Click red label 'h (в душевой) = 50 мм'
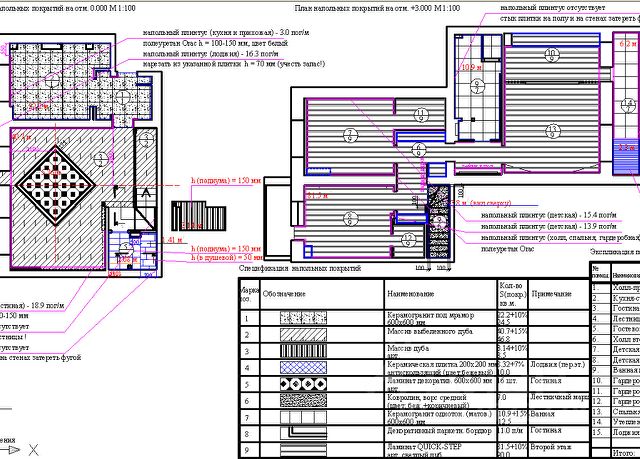Viewport: 640px width, 459px height. click(227, 257)
